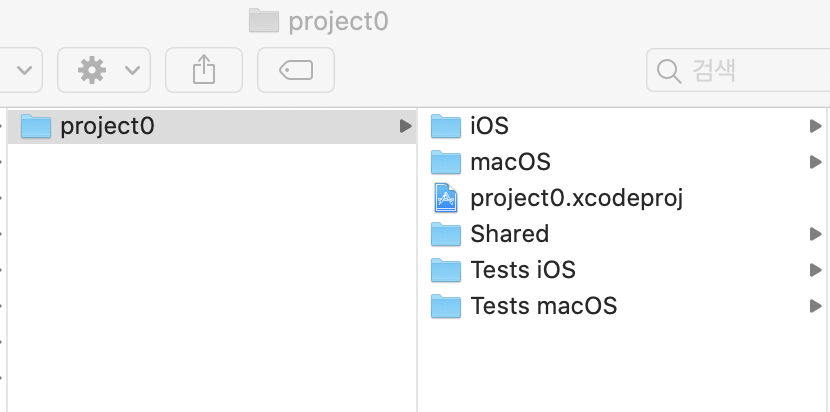Select the project0.xcodeproj file name

click(576, 198)
